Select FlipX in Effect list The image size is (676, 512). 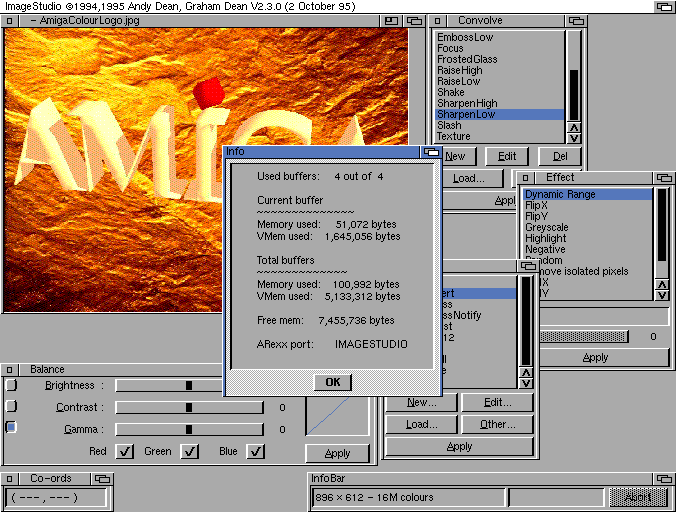click(x=588, y=206)
